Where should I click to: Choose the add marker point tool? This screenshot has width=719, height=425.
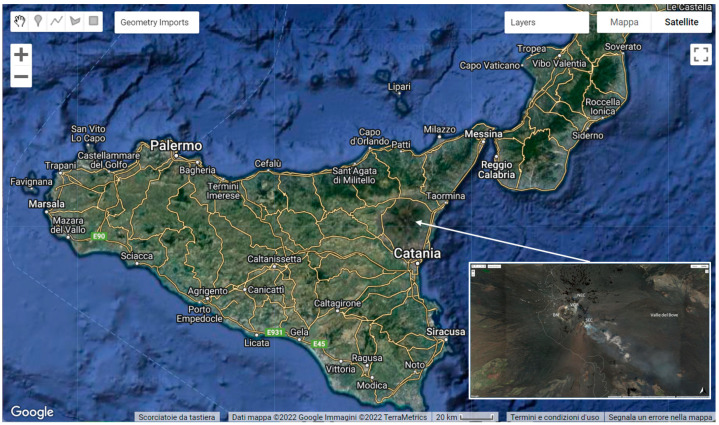coord(38,21)
